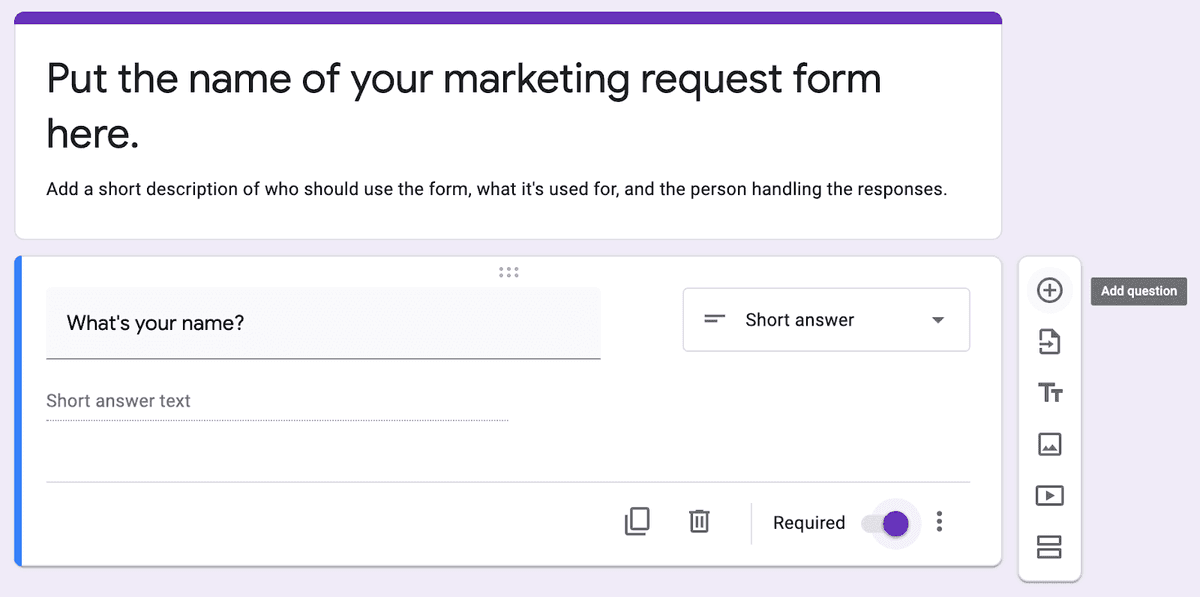Open more options for the question

tap(939, 521)
